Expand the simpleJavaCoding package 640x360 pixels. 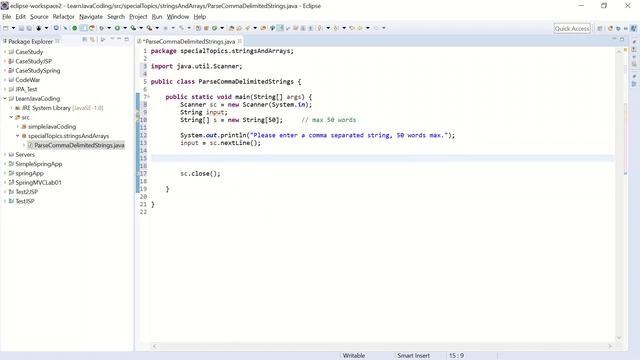[x=18, y=127]
